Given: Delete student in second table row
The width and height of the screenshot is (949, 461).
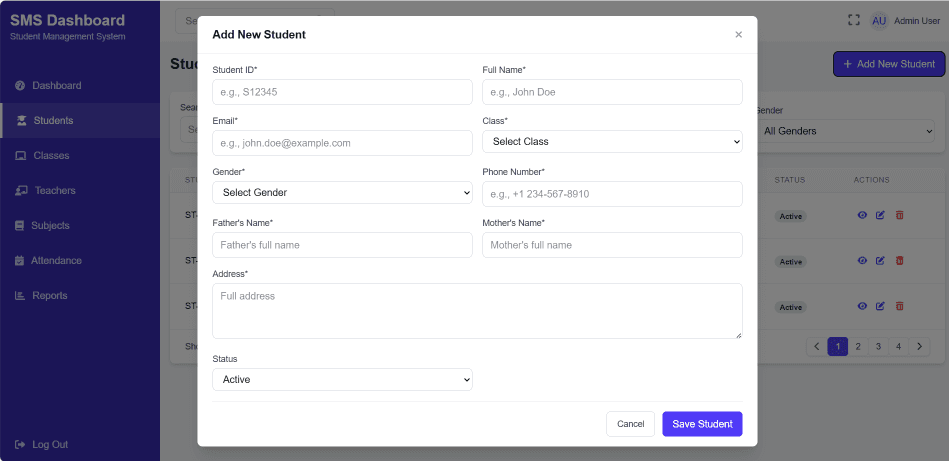Looking at the screenshot, I should (899, 261).
